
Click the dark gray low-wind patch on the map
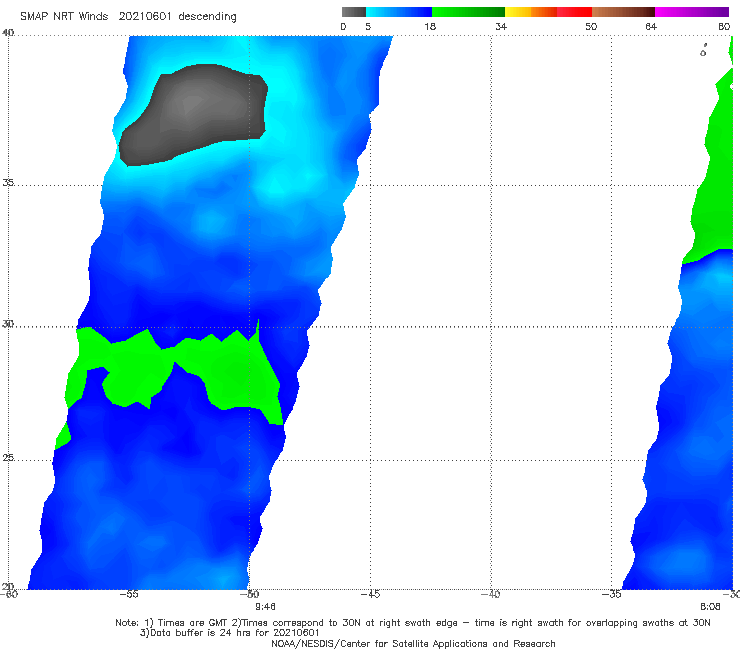pos(193,114)
